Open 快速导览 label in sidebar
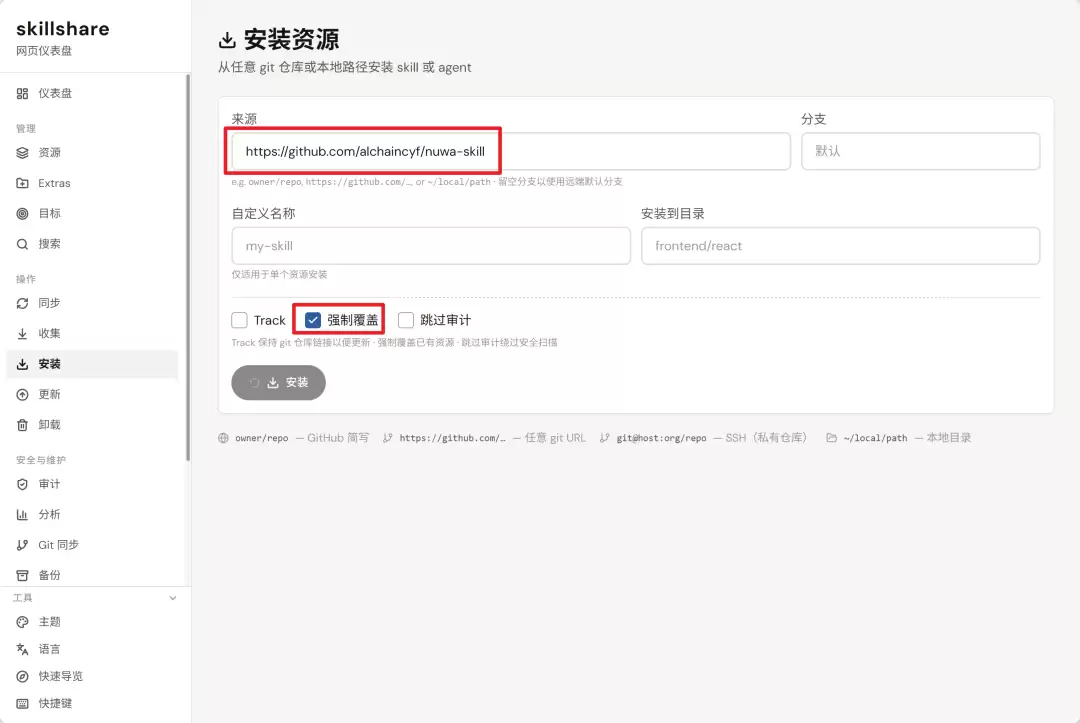This screenshot has width=1080, height=723. point(61,676)
